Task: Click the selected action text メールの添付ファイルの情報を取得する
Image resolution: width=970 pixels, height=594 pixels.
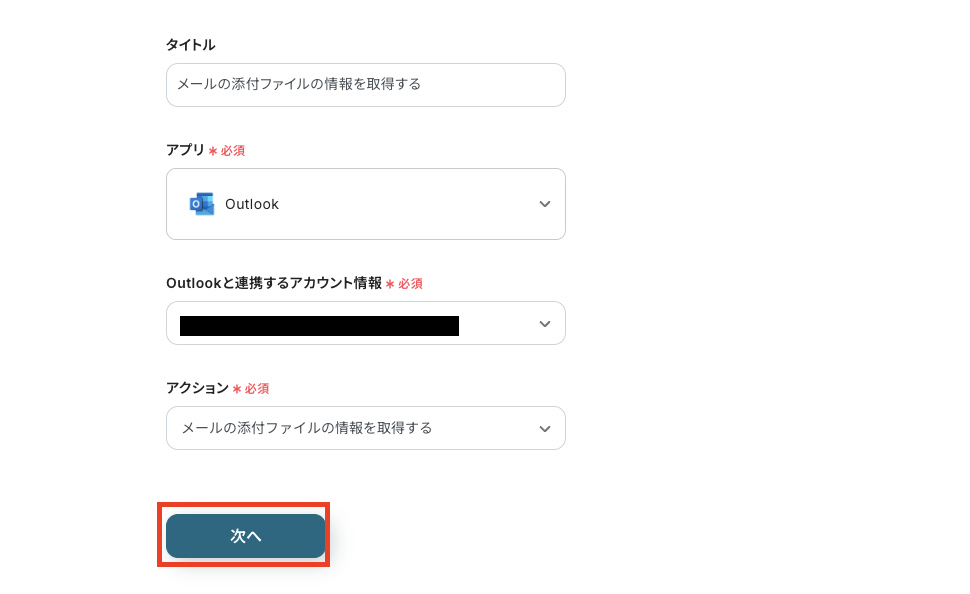Action: pyautogui.click(x=307, y=428)
